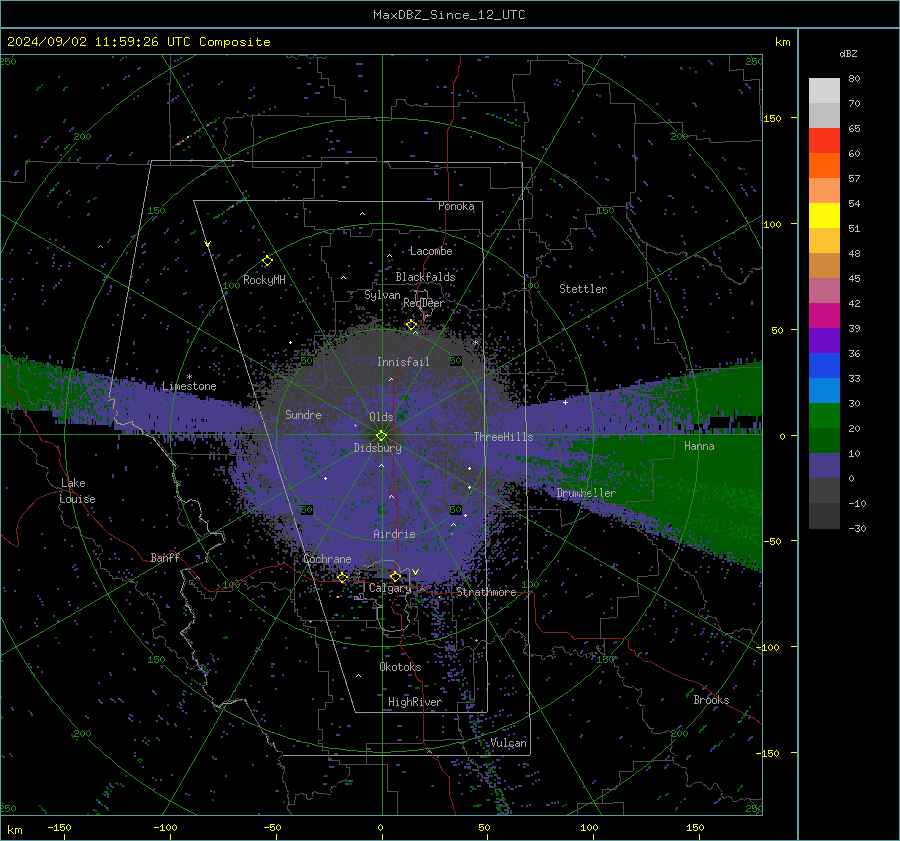Click the Olds label
Image resolution: width=900 pixels, height=841 pixels.
point(381,417)
